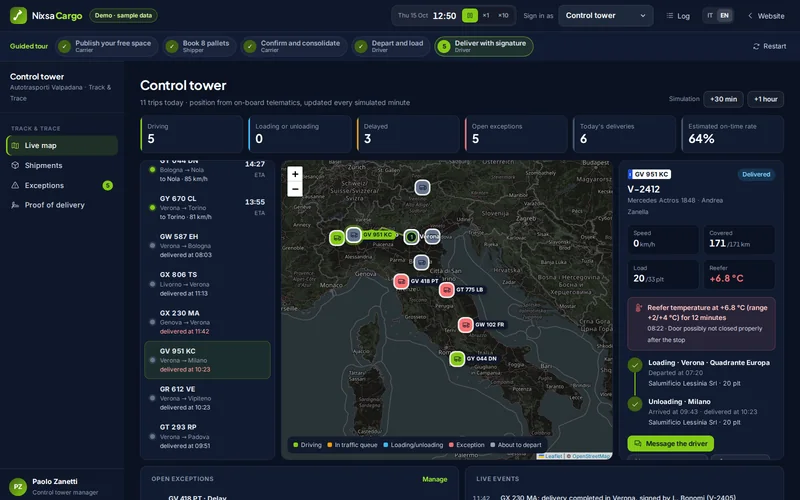Restart the guided tour
Image resolution: width=800 pixels, height=500 pixels.
tap(769, 46)
